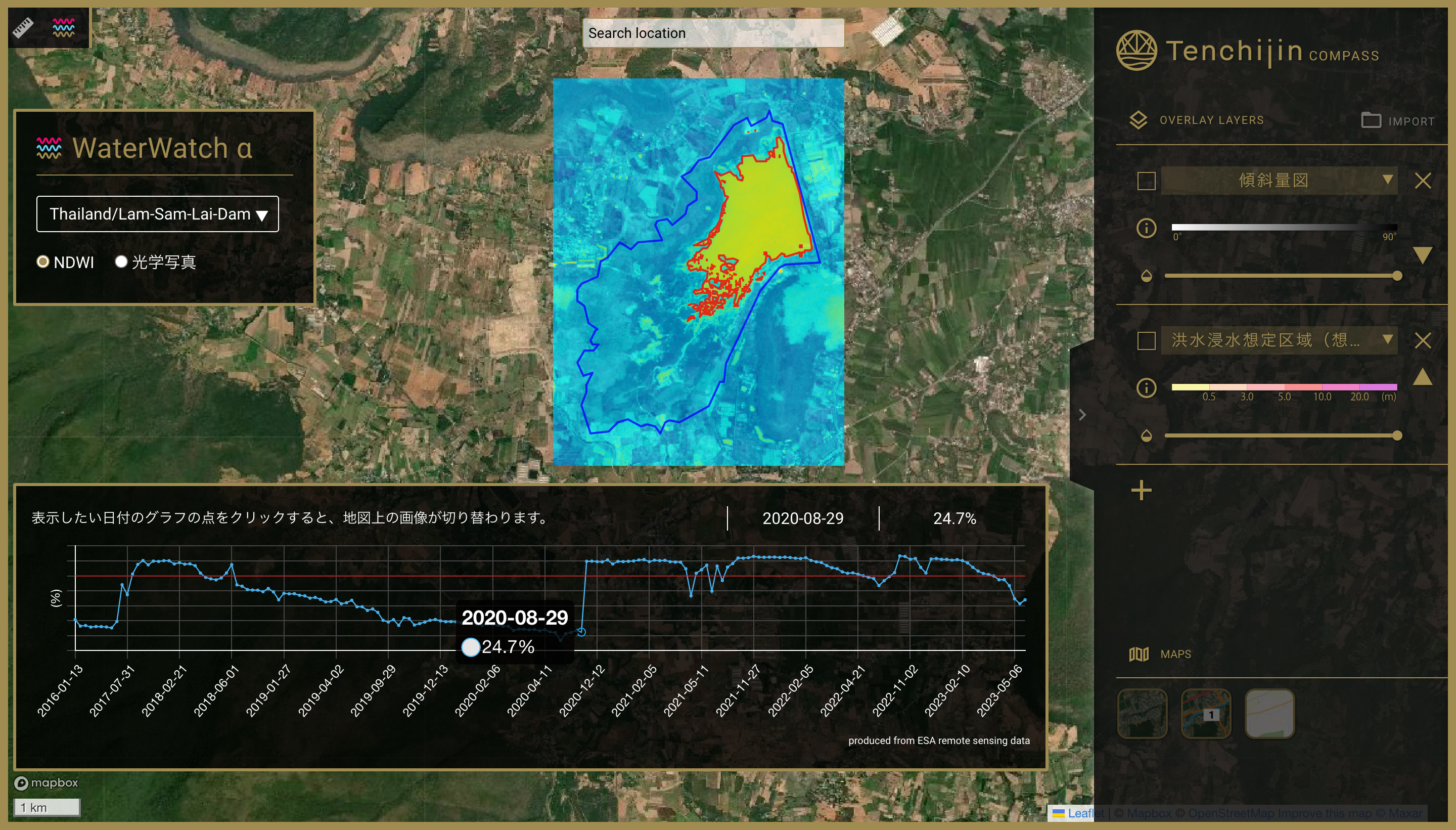Screen dimensions: 1456x830
Task: Select the satellite basemap thumbnail under MAPS
Action: [x=1142, y=713]
